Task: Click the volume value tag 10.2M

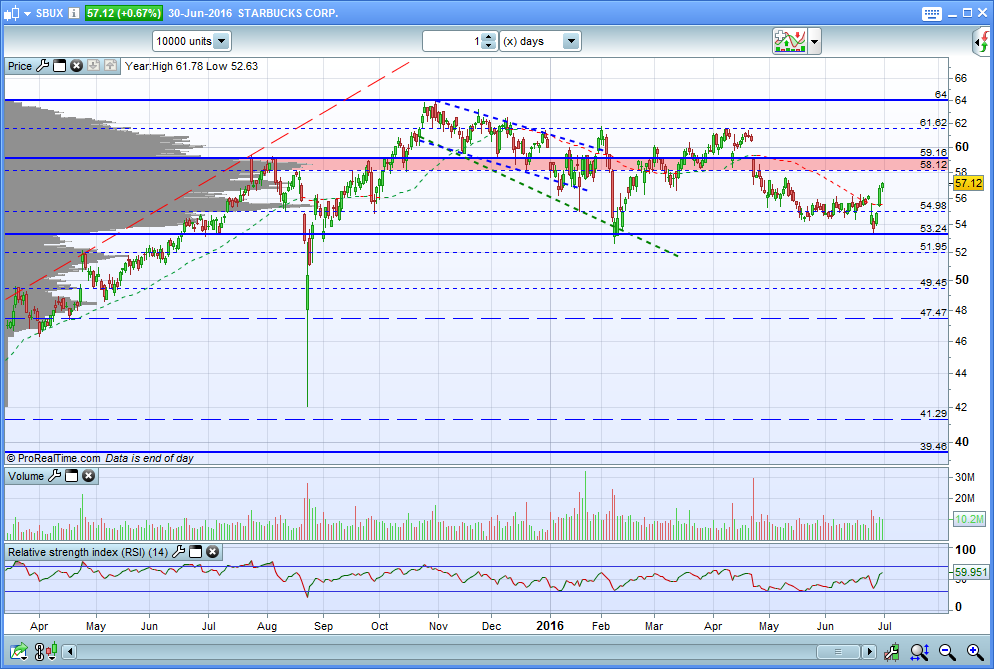Action: coord(969,519)
